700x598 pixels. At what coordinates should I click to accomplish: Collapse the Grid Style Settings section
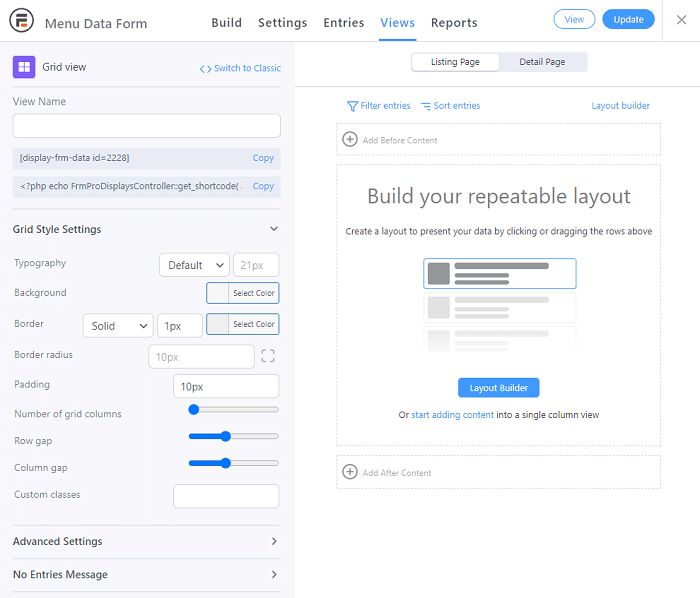pos(146,229)
